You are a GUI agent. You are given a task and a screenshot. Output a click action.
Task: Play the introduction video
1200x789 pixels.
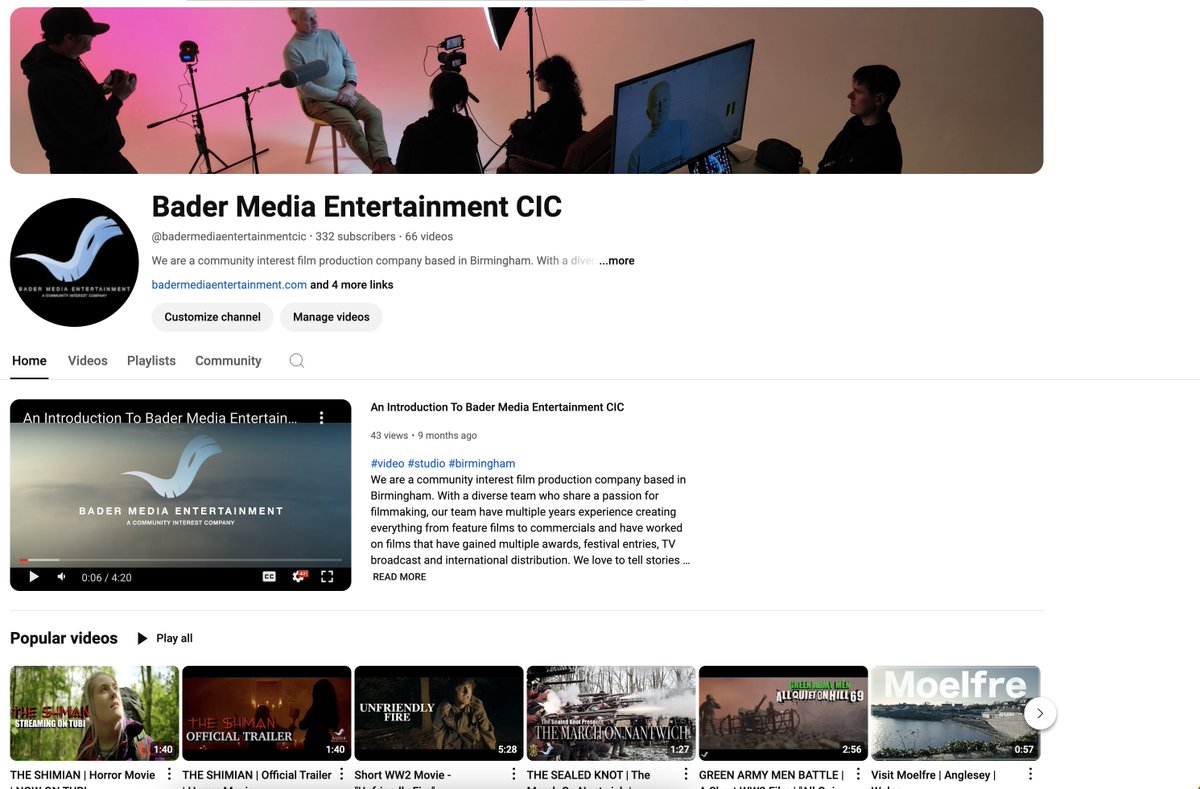(34, 577)
